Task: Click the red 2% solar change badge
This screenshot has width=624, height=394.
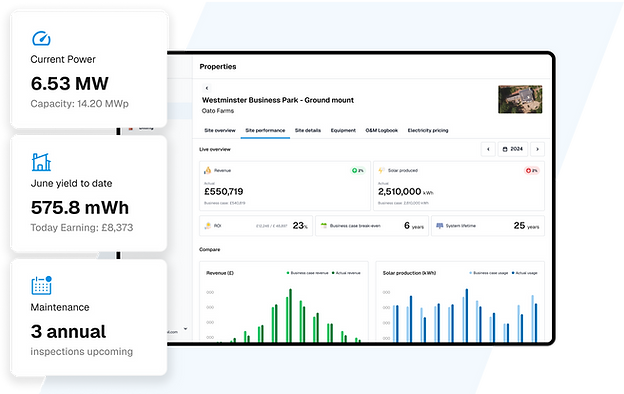Action: (531, 170)
